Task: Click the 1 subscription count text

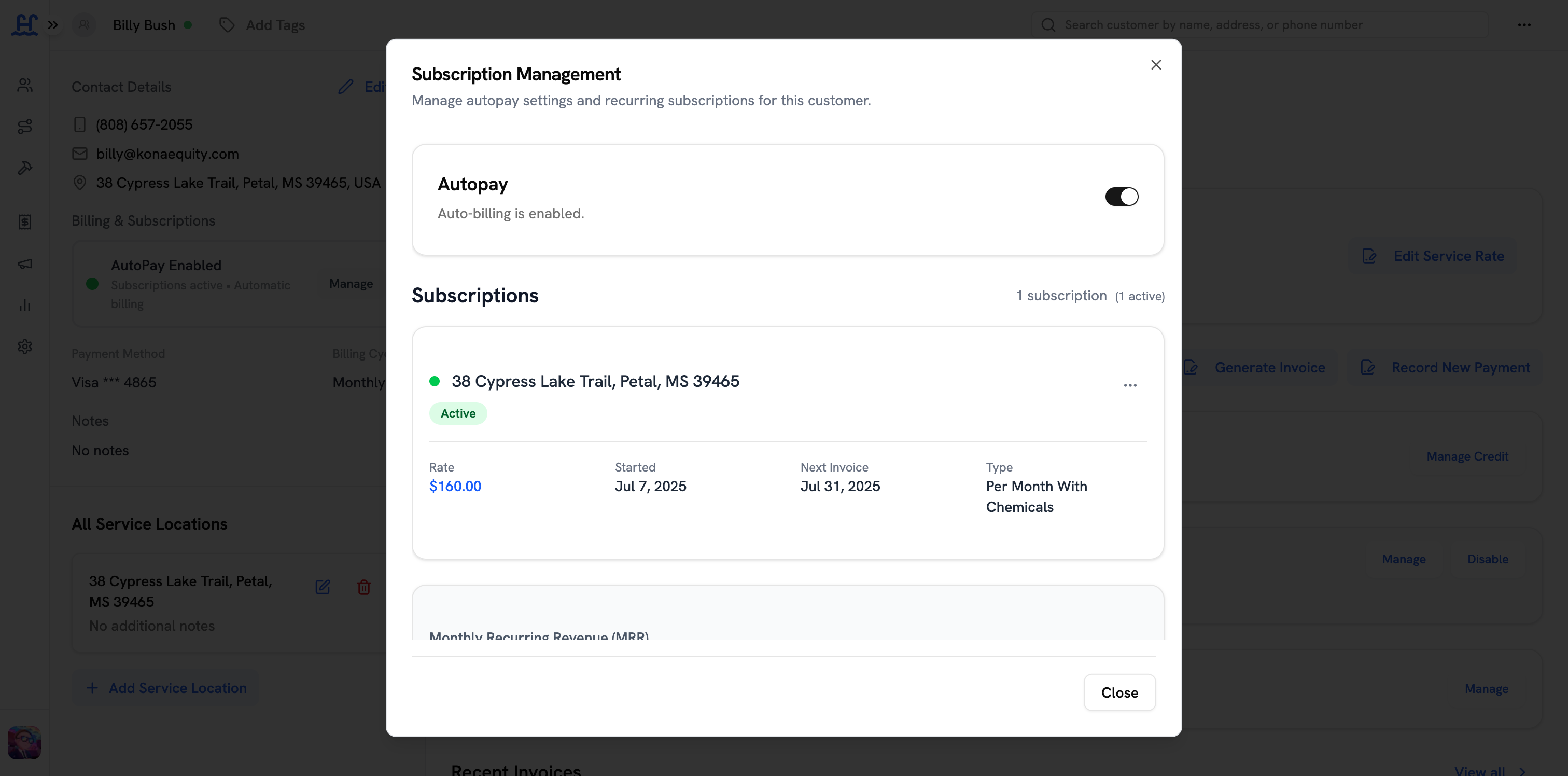Action: [x=1061, y=296]
